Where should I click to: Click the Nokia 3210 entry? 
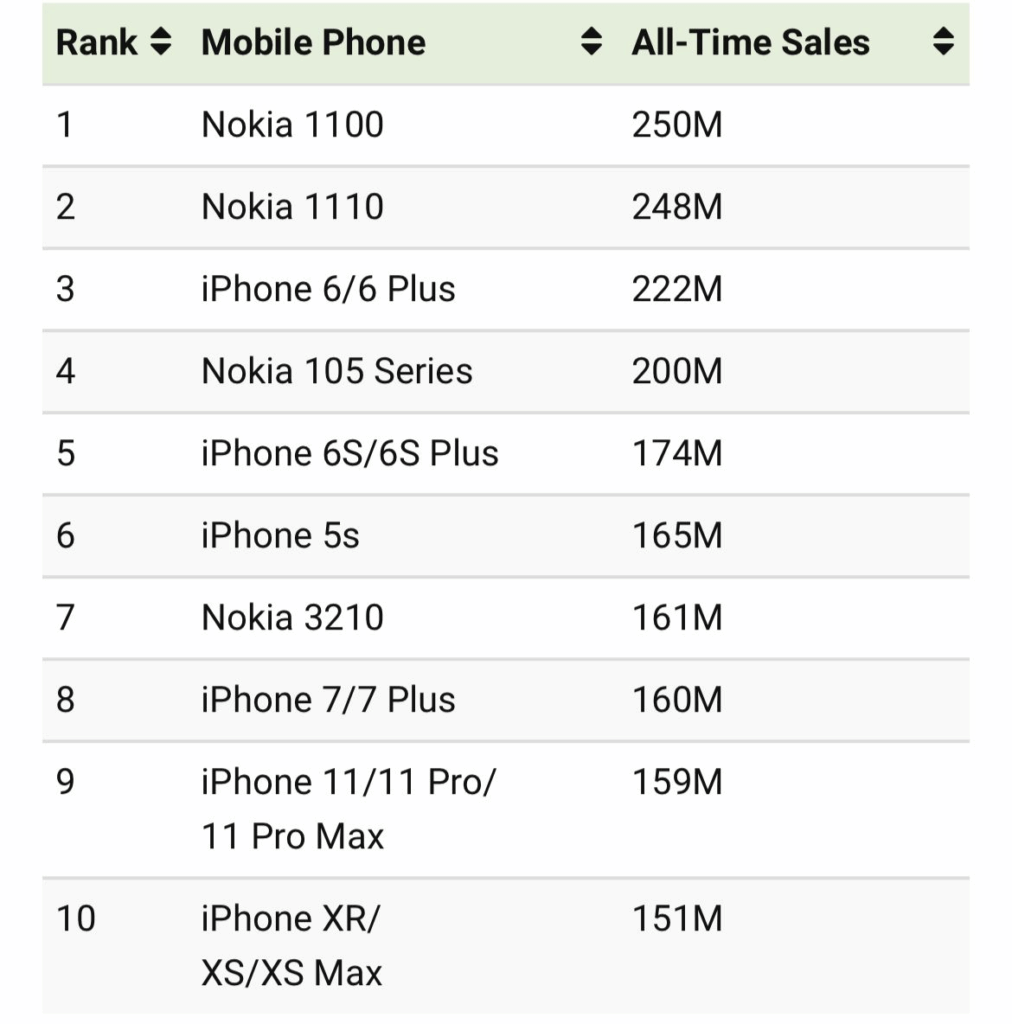point(292,617)
